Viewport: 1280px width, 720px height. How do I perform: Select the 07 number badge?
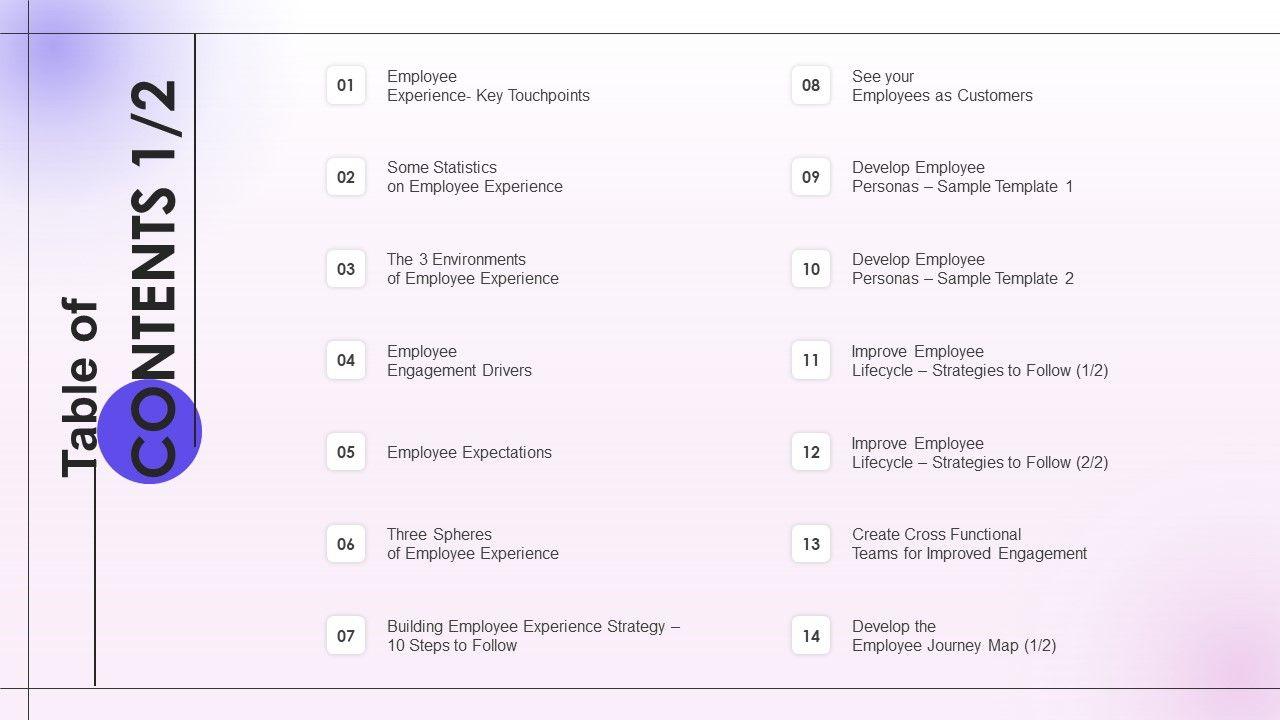pos(346,636)
